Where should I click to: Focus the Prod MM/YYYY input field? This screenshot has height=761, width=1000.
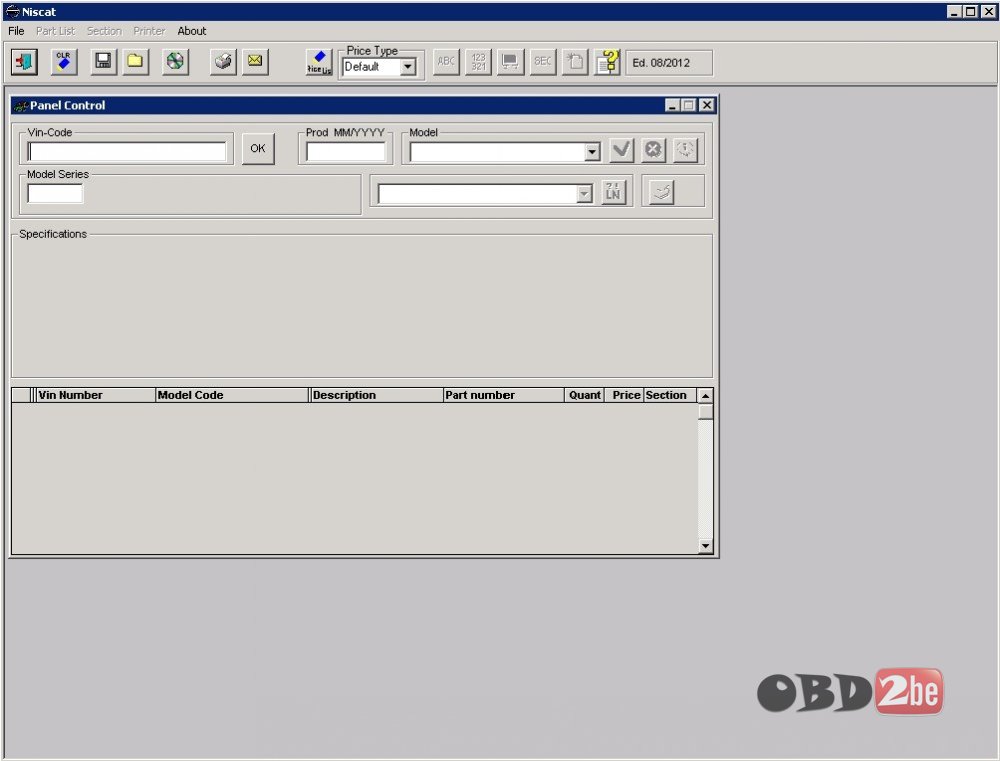pos(346,151)
